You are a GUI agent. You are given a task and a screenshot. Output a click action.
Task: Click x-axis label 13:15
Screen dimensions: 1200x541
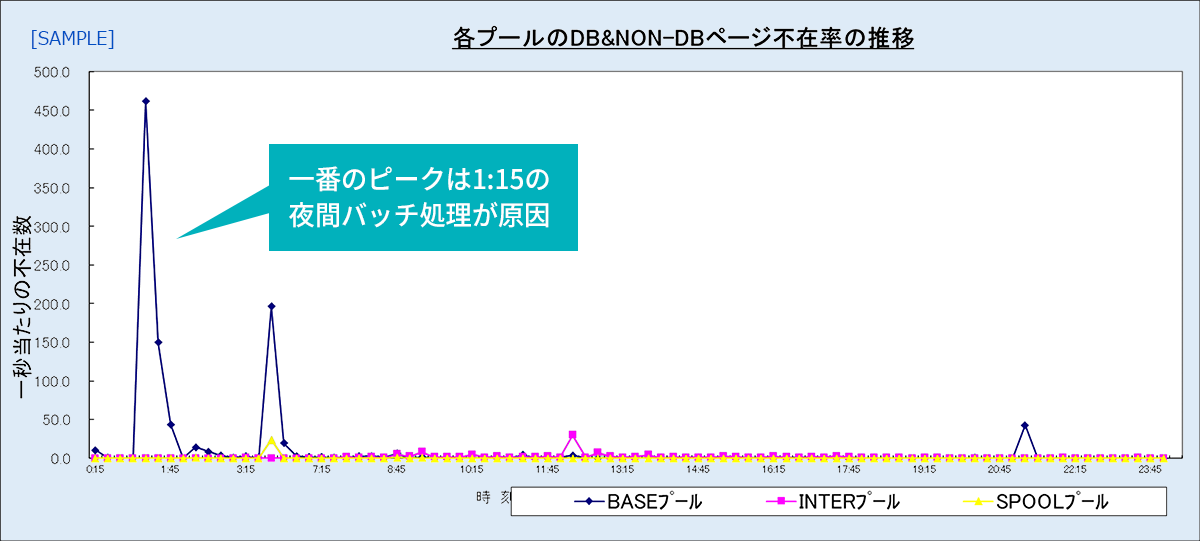pos(622,469)
